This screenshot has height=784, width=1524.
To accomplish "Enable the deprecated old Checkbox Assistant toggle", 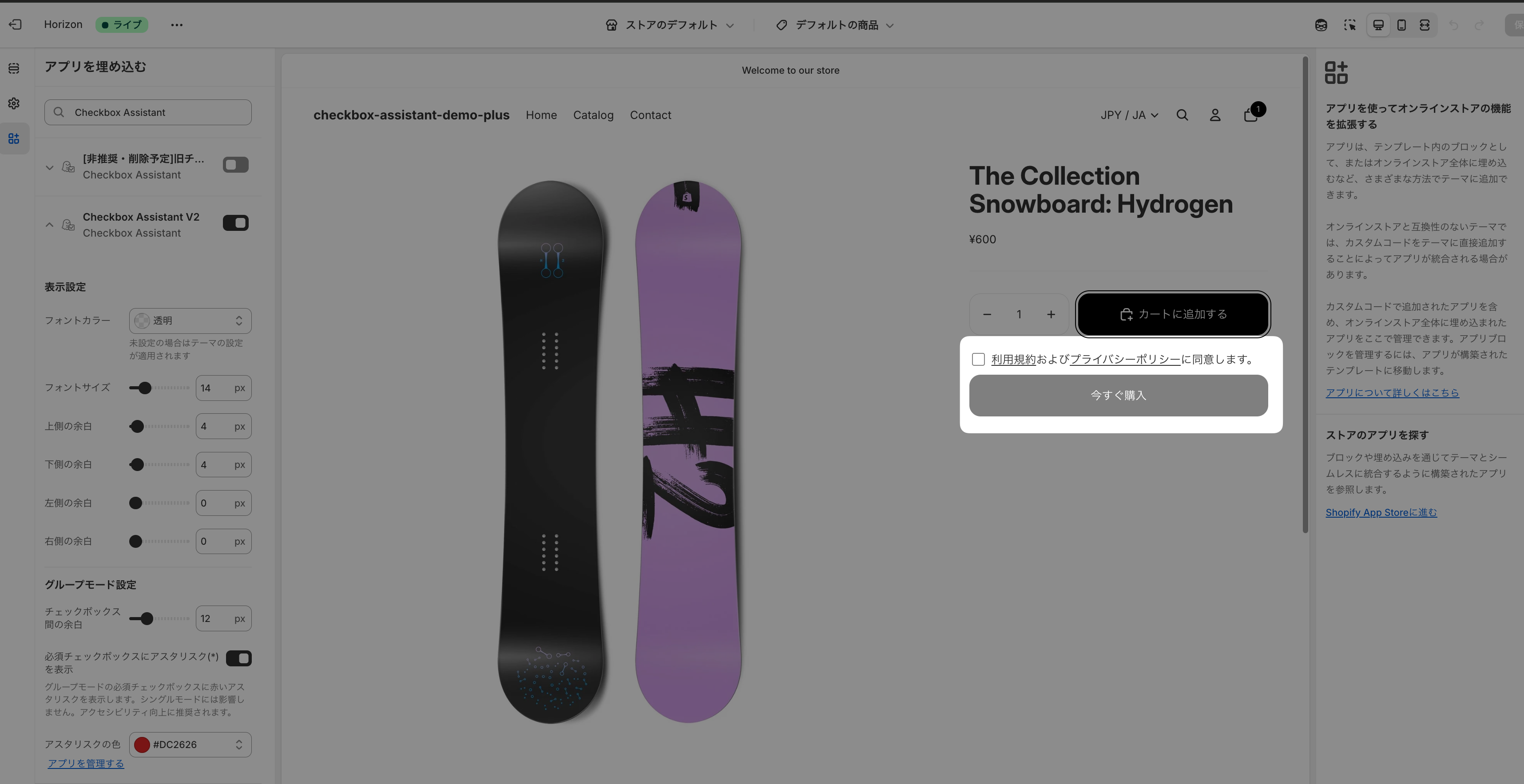I will coord(235,165).
